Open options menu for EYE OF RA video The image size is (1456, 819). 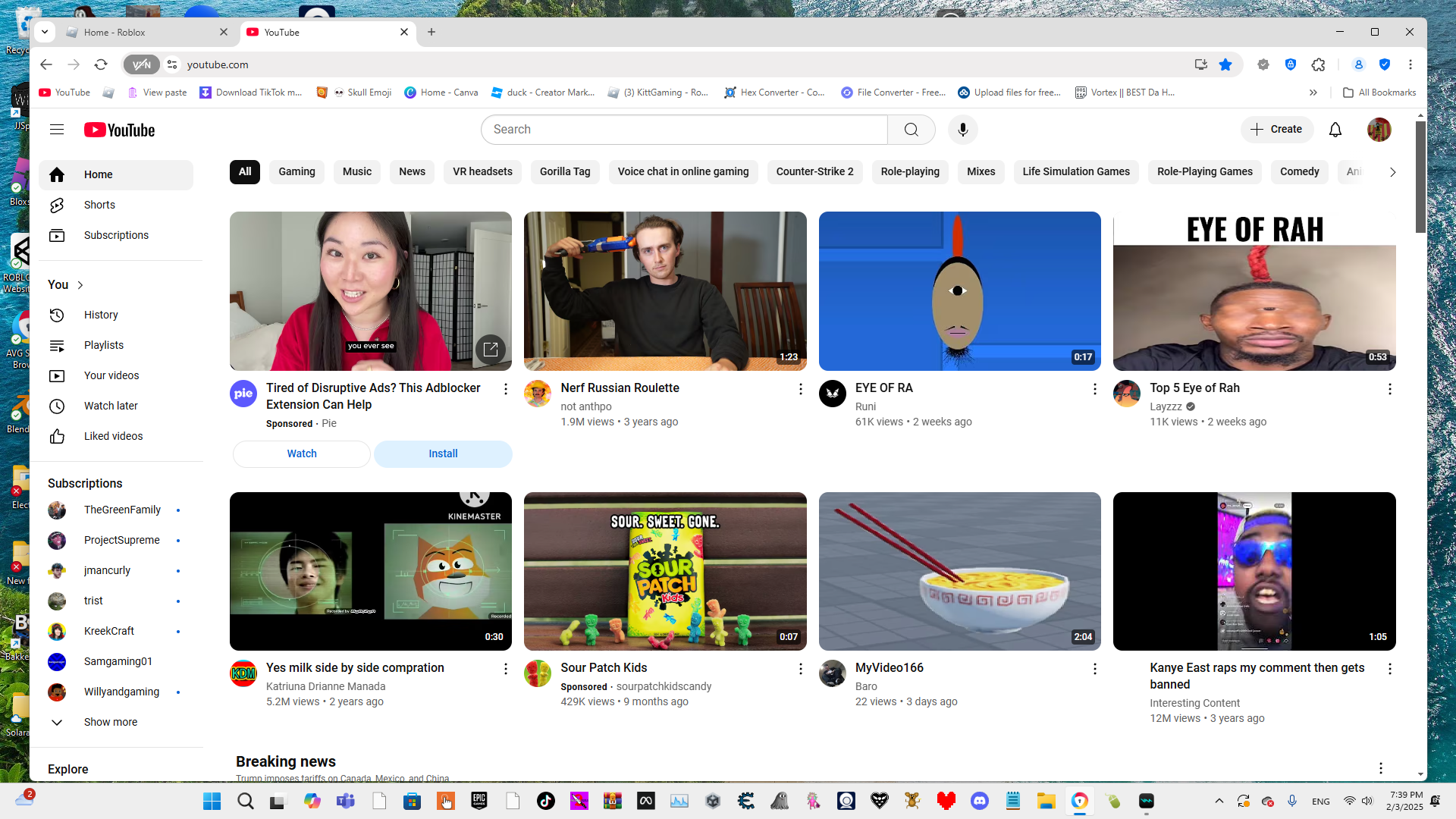[1094, 389]
